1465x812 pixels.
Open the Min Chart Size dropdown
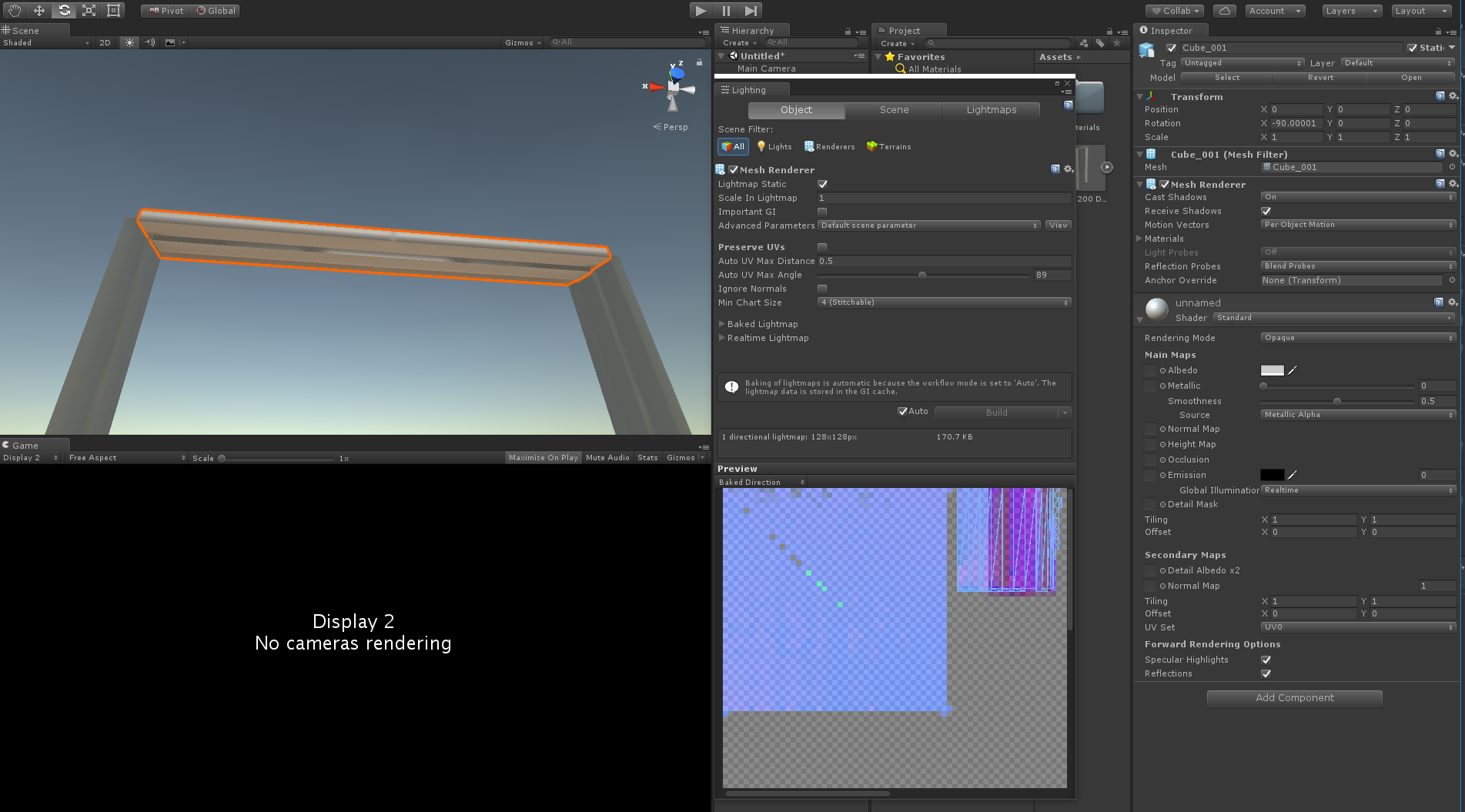click(x=944, y=302)
